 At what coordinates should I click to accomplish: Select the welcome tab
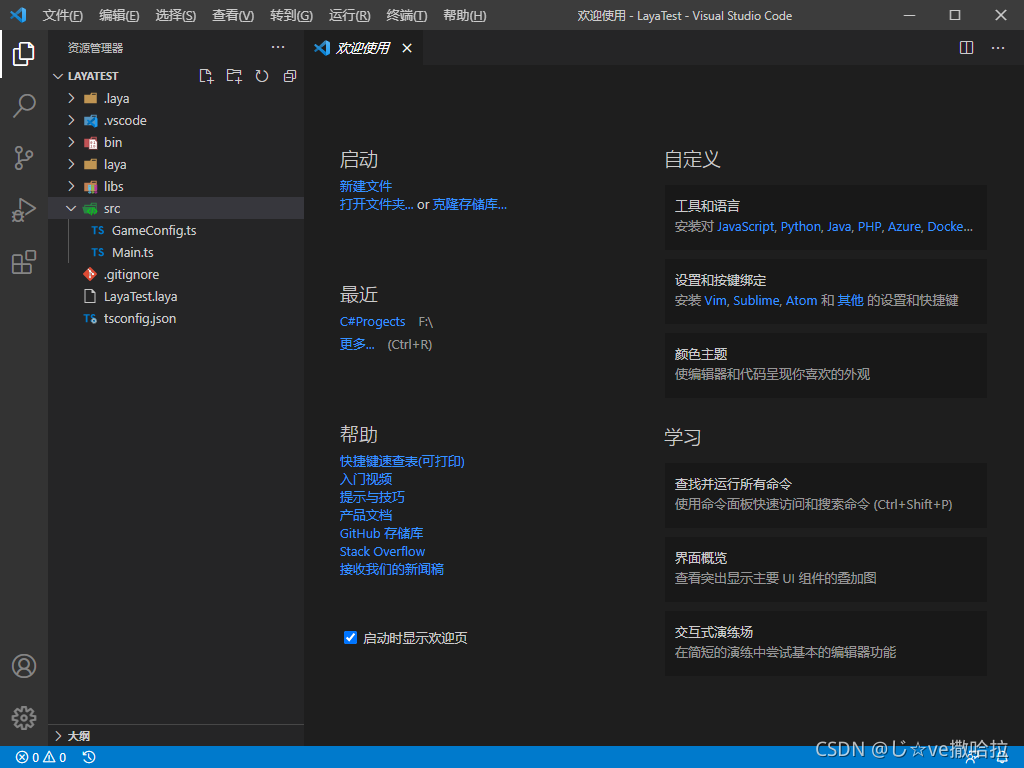pos(363,48)
